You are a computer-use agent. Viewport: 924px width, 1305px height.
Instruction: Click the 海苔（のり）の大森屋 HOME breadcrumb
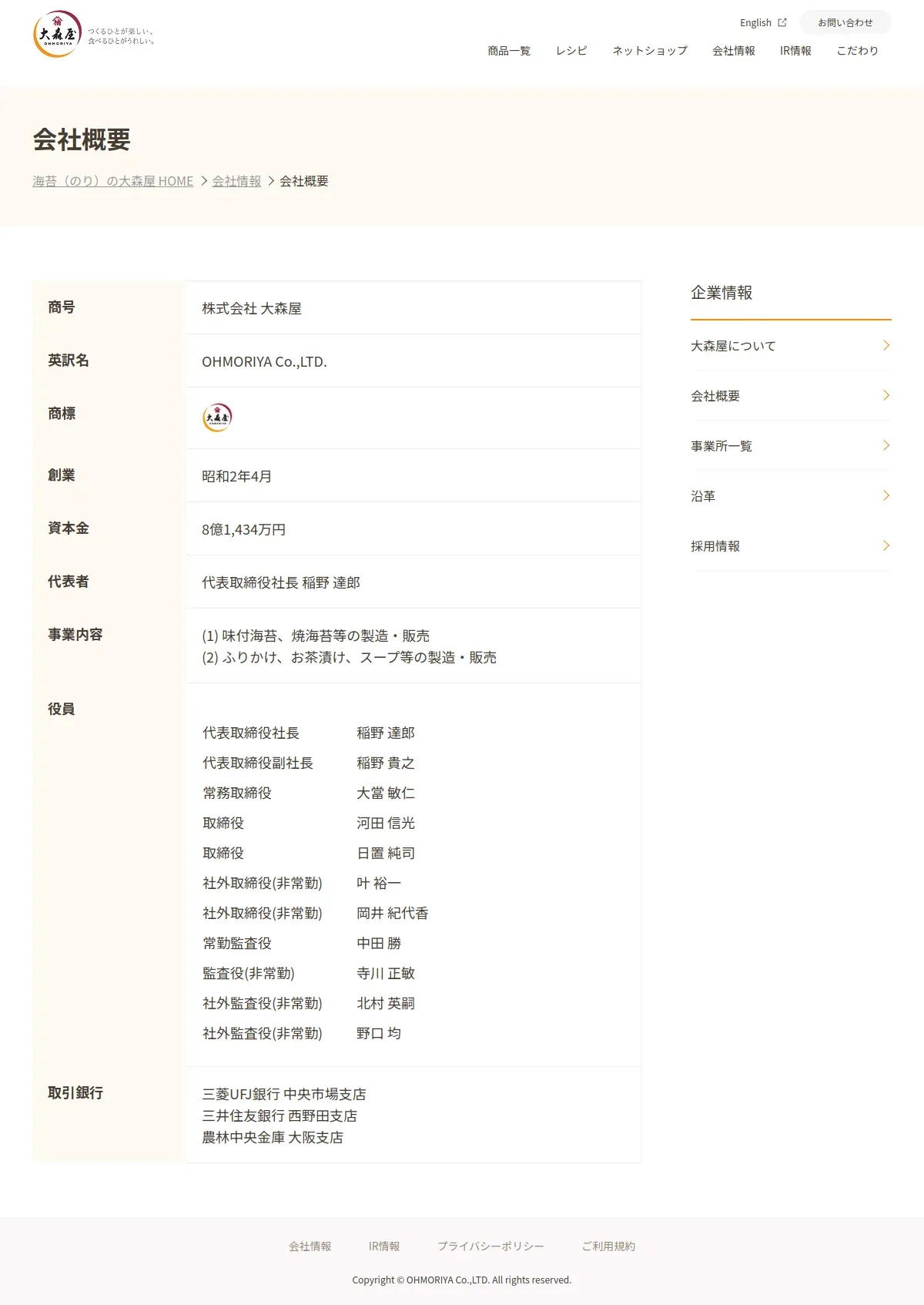tap(113, 181)
